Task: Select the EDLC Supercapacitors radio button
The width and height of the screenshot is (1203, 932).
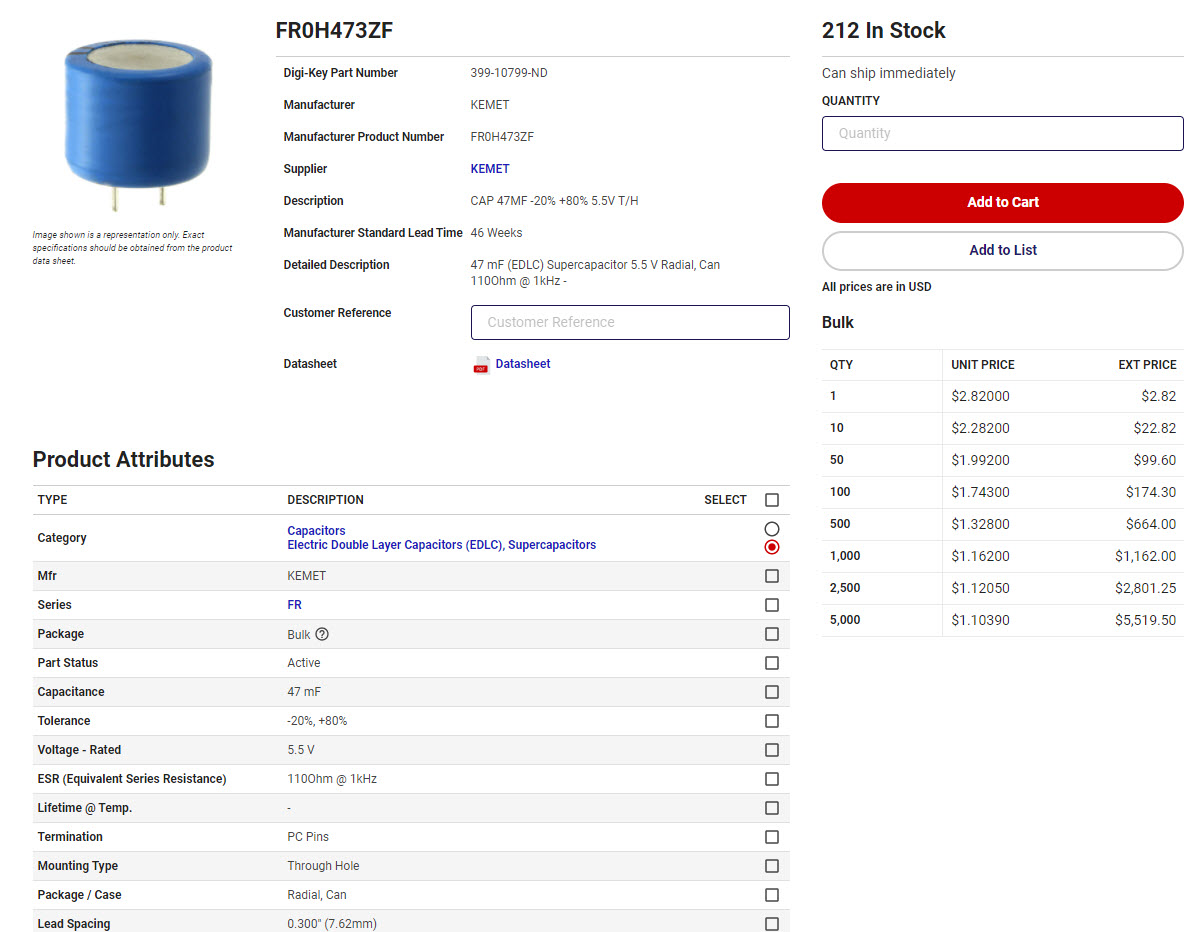Action: pos(771,547)
